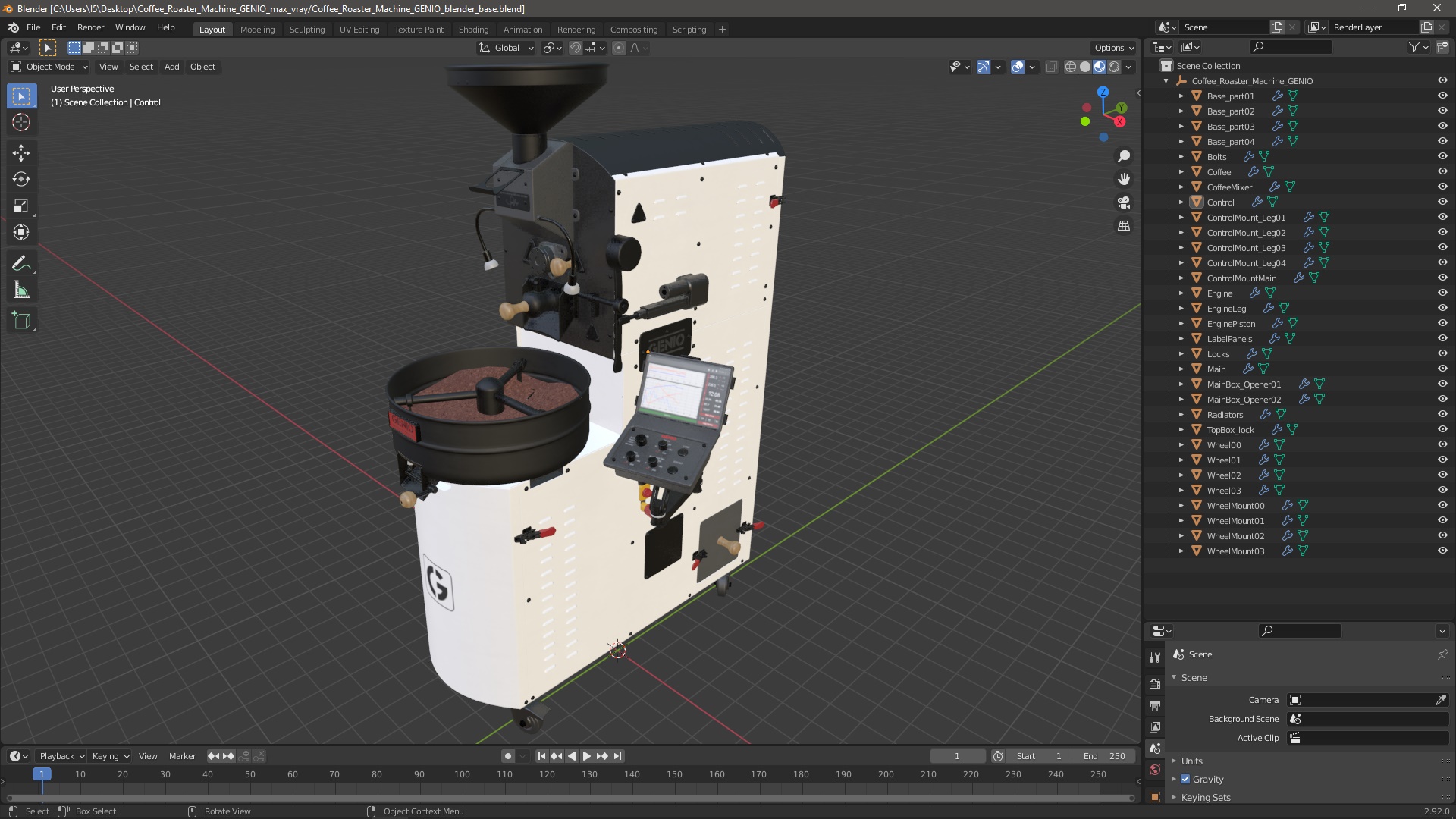Hide the Coffee object in outliner
The height and width of the screenshot is (819, 1456).
(1442, 171)
